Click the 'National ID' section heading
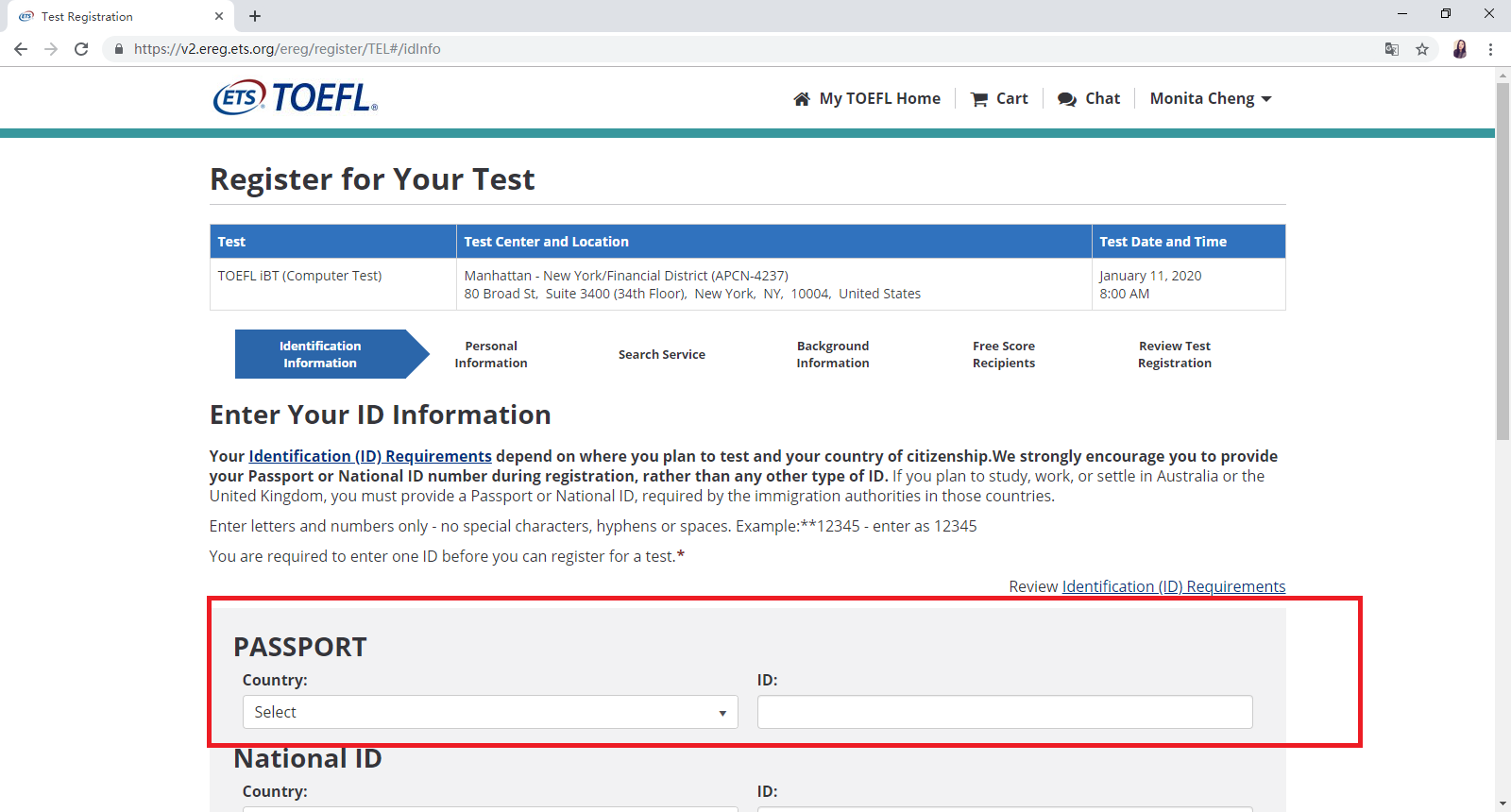1511x812 pixels. 308,758
